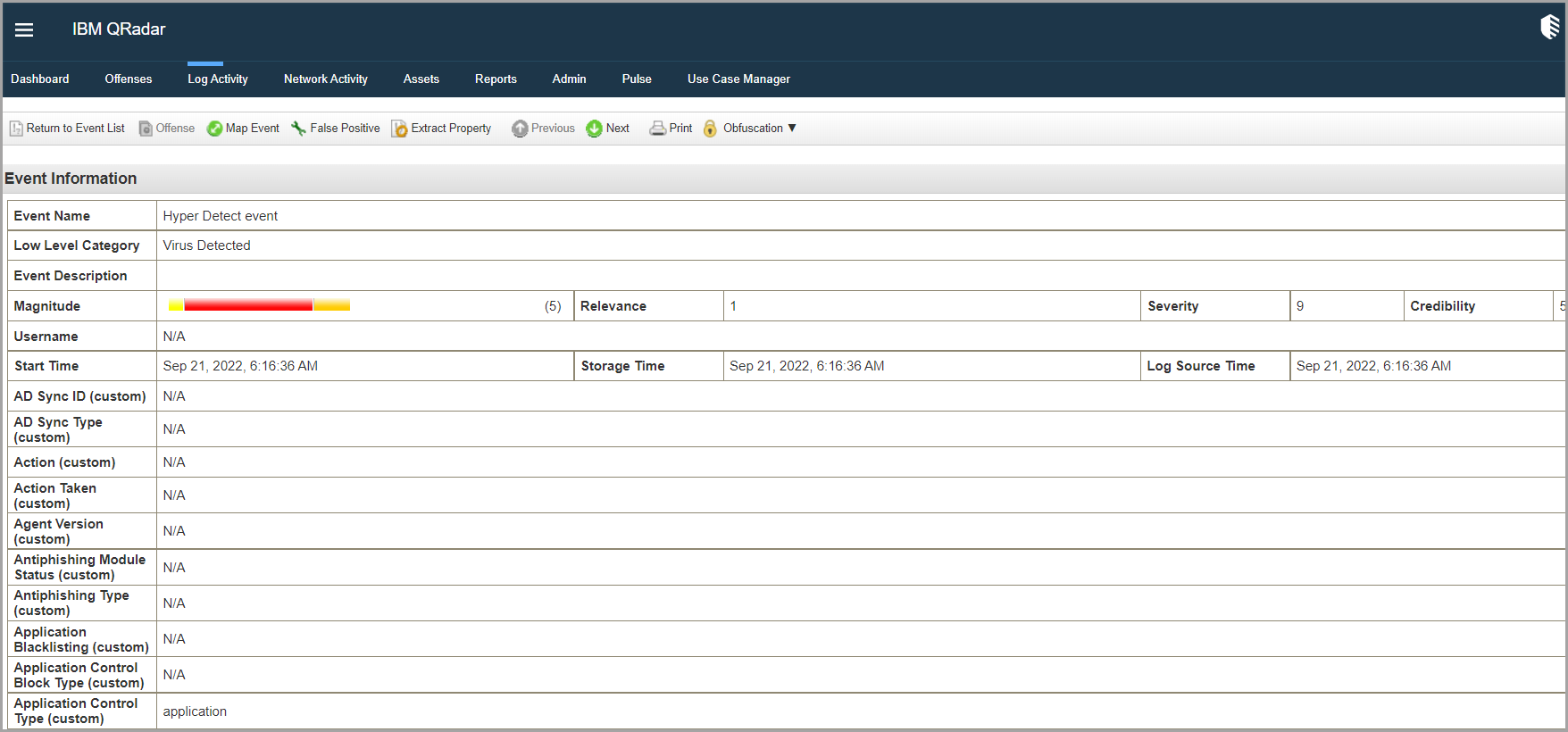Click the Hyper Detect event name value
Viewport: 1568px width, 732px height.
coord(220,216)
